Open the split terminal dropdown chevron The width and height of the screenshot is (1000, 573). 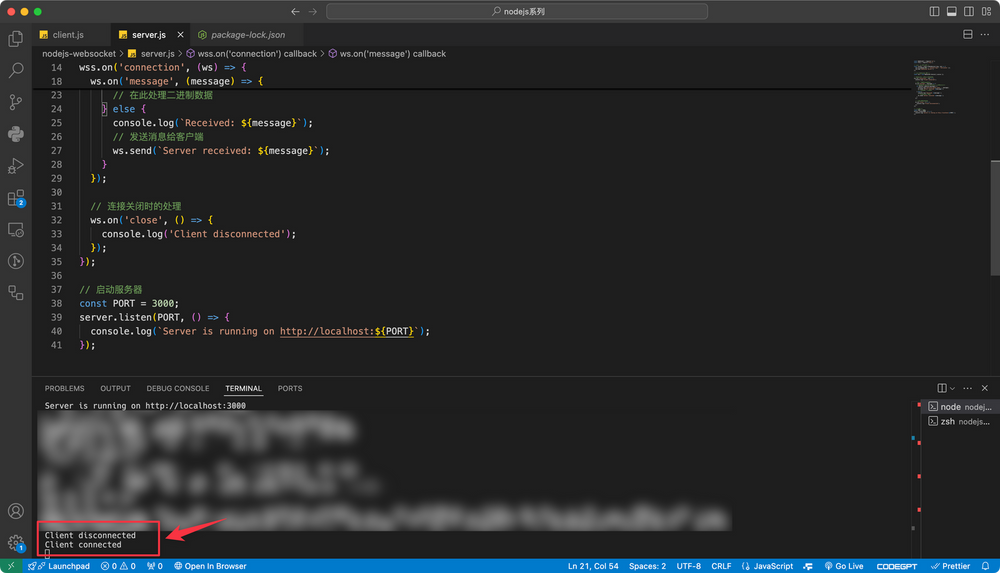click(952, 388)
